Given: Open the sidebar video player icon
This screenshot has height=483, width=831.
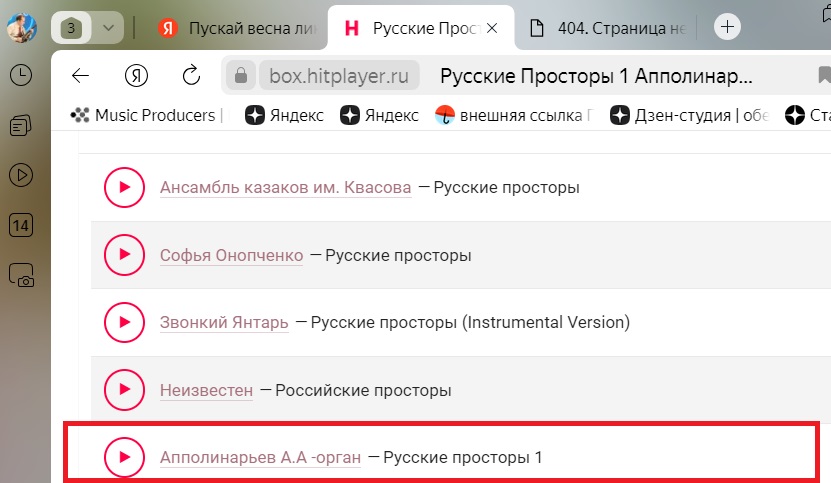Looking at the screenshot, I should 21,175.
